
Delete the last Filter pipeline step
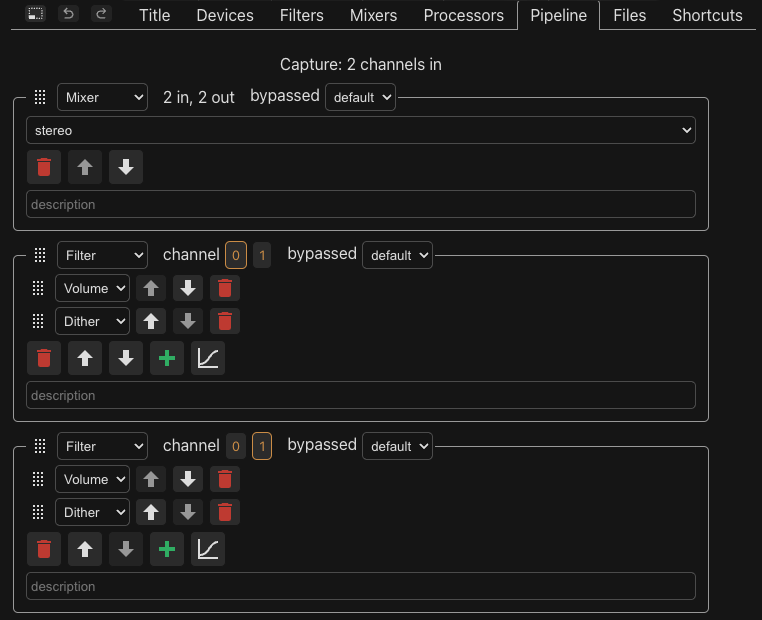(44, 549)
